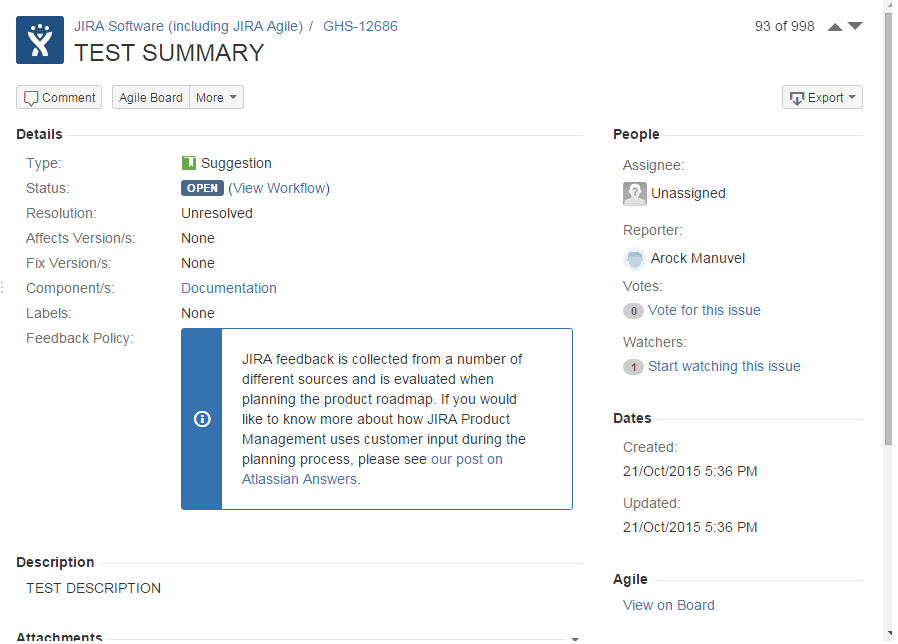Click the "1" watchers count badge
Viewport: 898px width, 644px height.
click(633, 367)
